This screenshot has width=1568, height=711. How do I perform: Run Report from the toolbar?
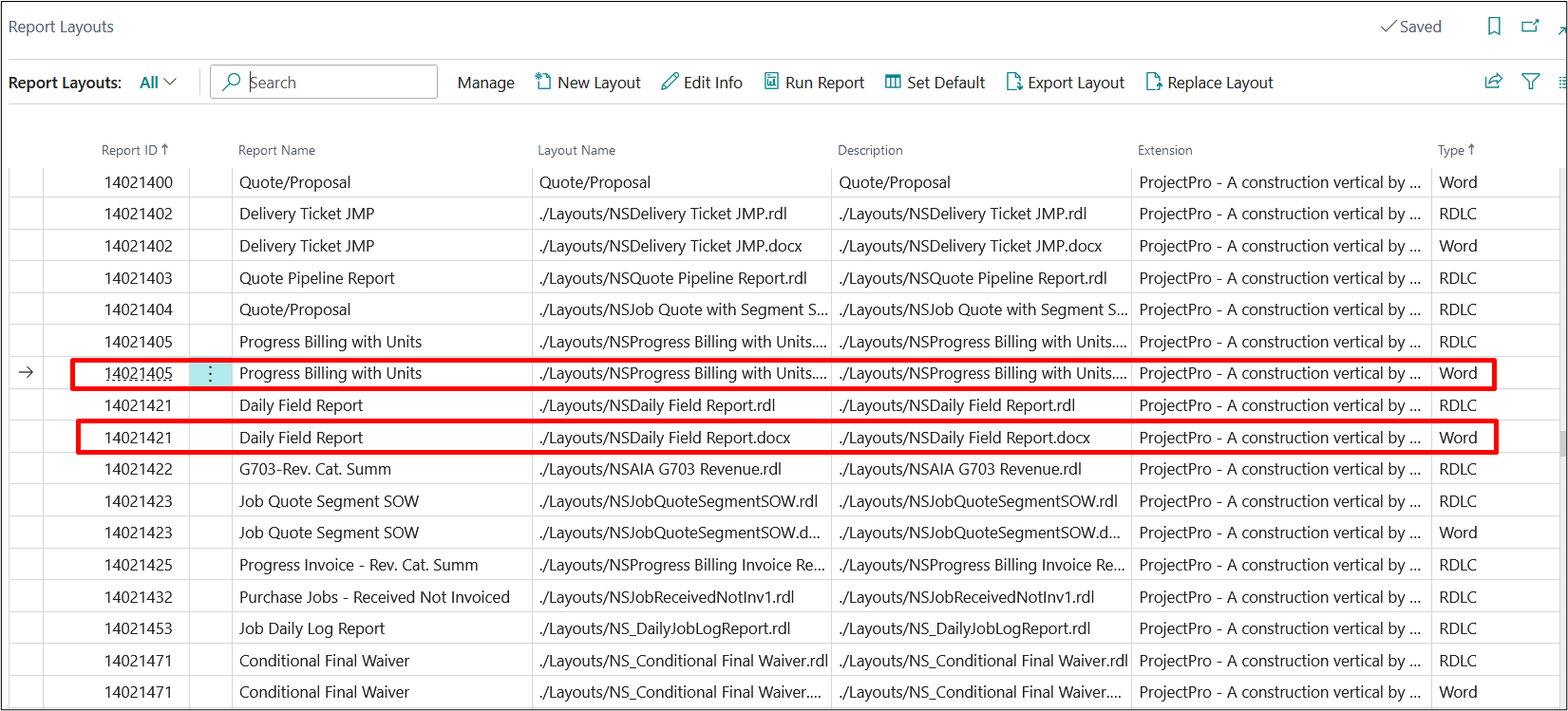coord(814,83)
